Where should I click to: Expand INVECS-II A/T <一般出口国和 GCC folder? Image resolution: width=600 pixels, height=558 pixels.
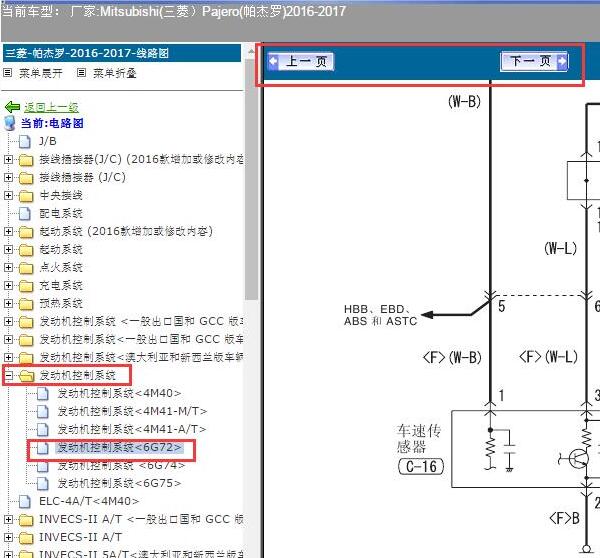(8, 519)
